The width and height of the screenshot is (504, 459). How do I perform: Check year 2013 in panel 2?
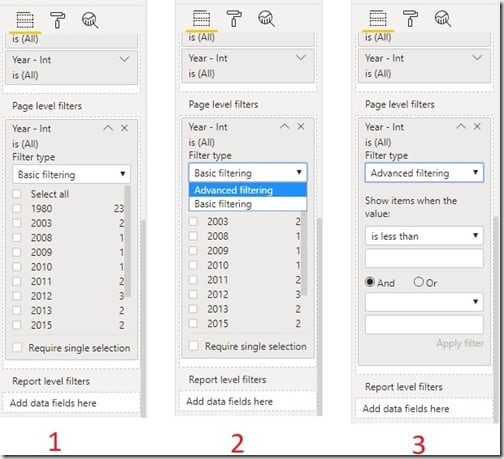(193, 309)
